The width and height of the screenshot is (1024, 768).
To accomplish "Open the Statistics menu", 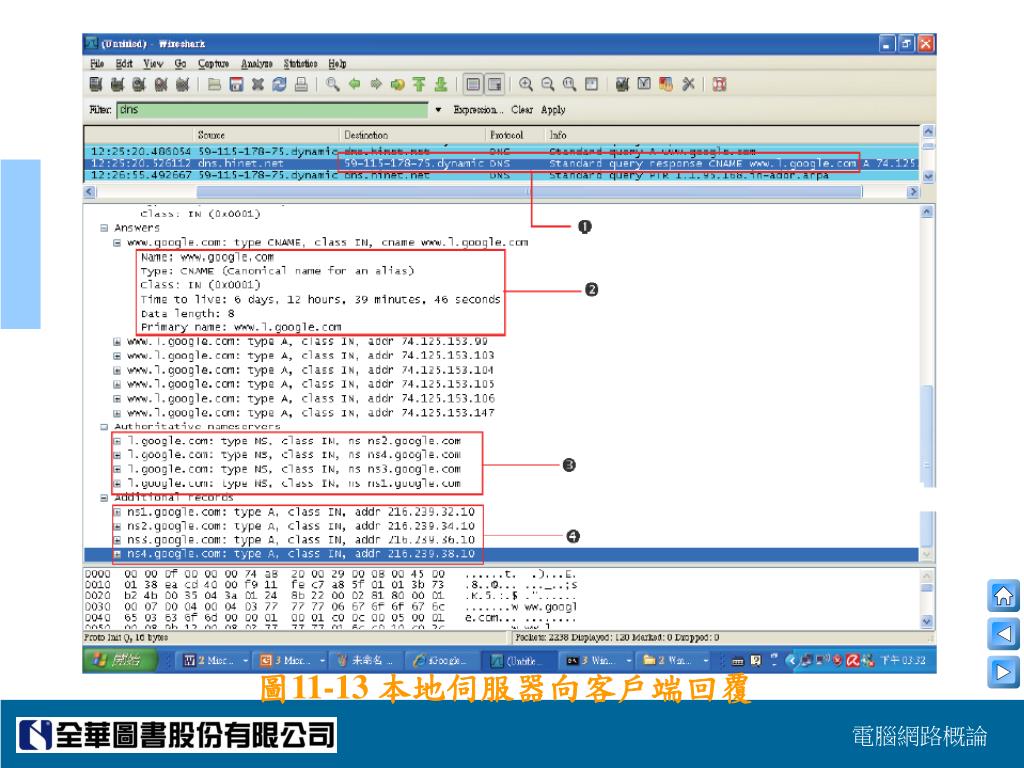I will coord(300,63).
